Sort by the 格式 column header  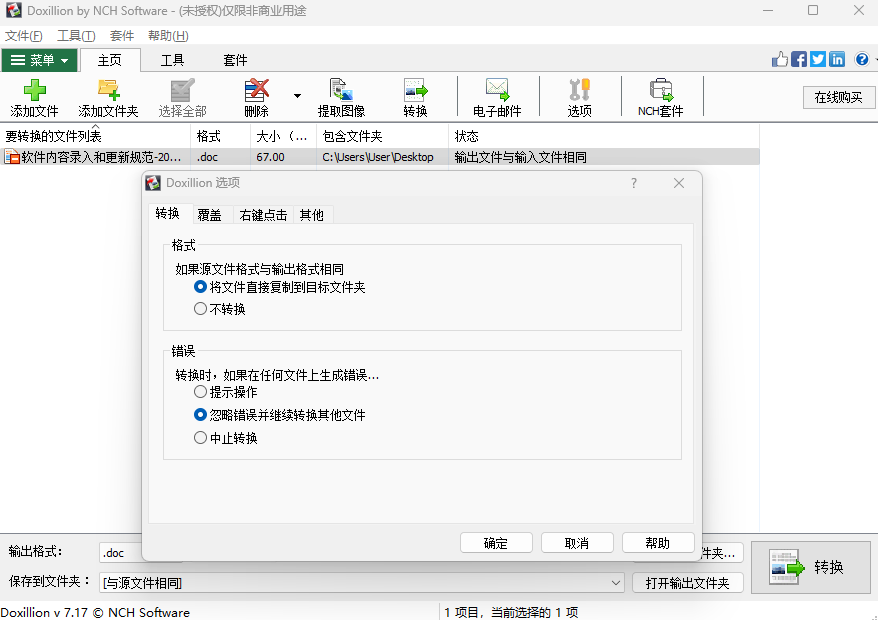(x=221, y=136)
